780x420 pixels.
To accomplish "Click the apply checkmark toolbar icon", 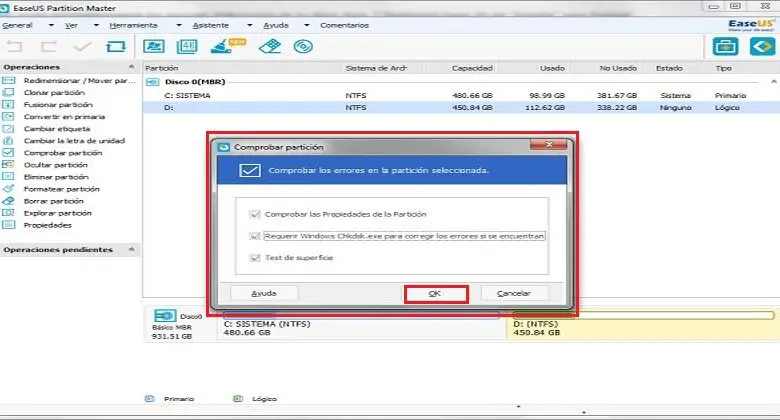I will pyautogui.click(x=83, y=47).
